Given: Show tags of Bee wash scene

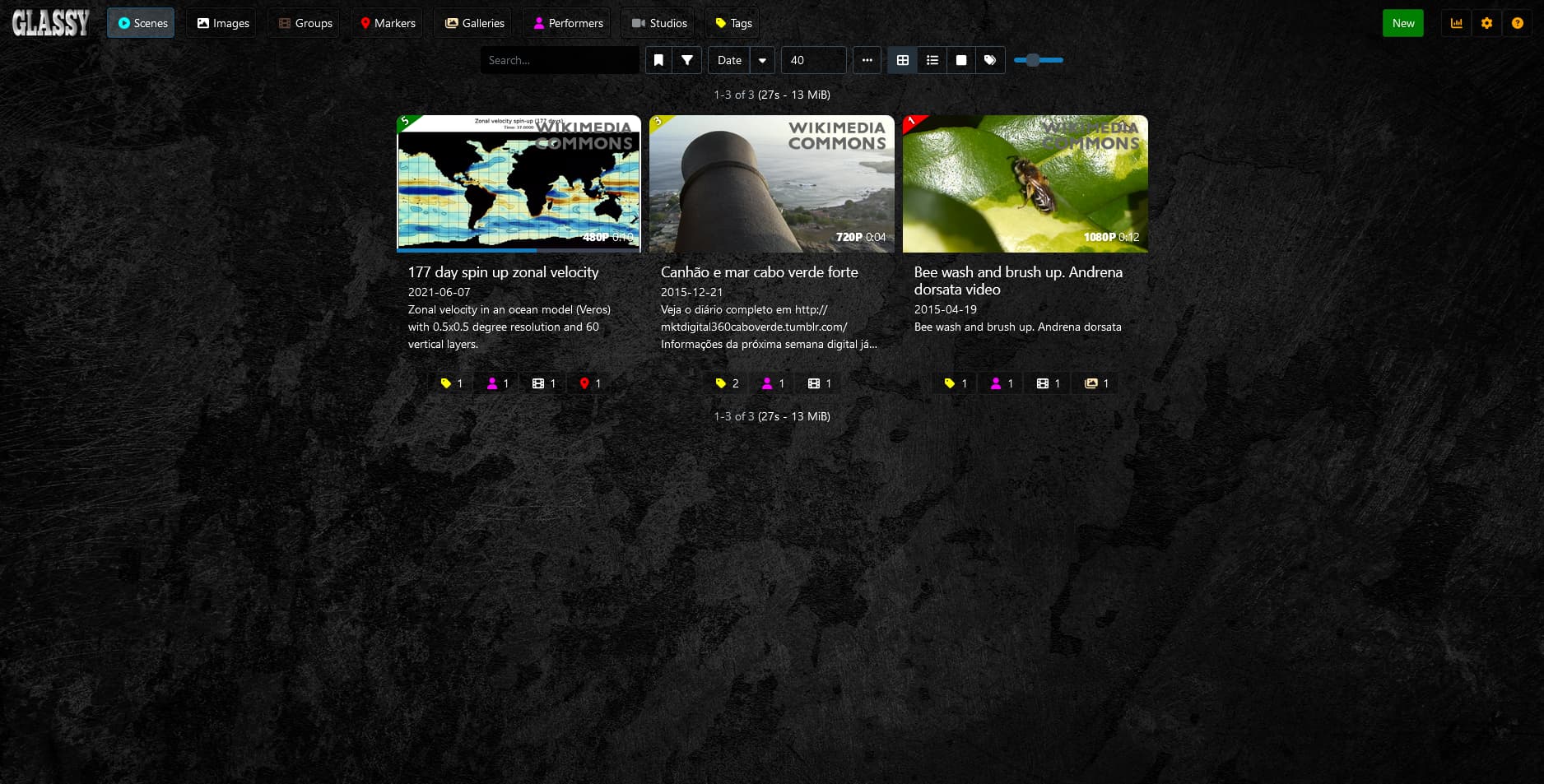Looking at the screenshot, I should pos(956,383).
